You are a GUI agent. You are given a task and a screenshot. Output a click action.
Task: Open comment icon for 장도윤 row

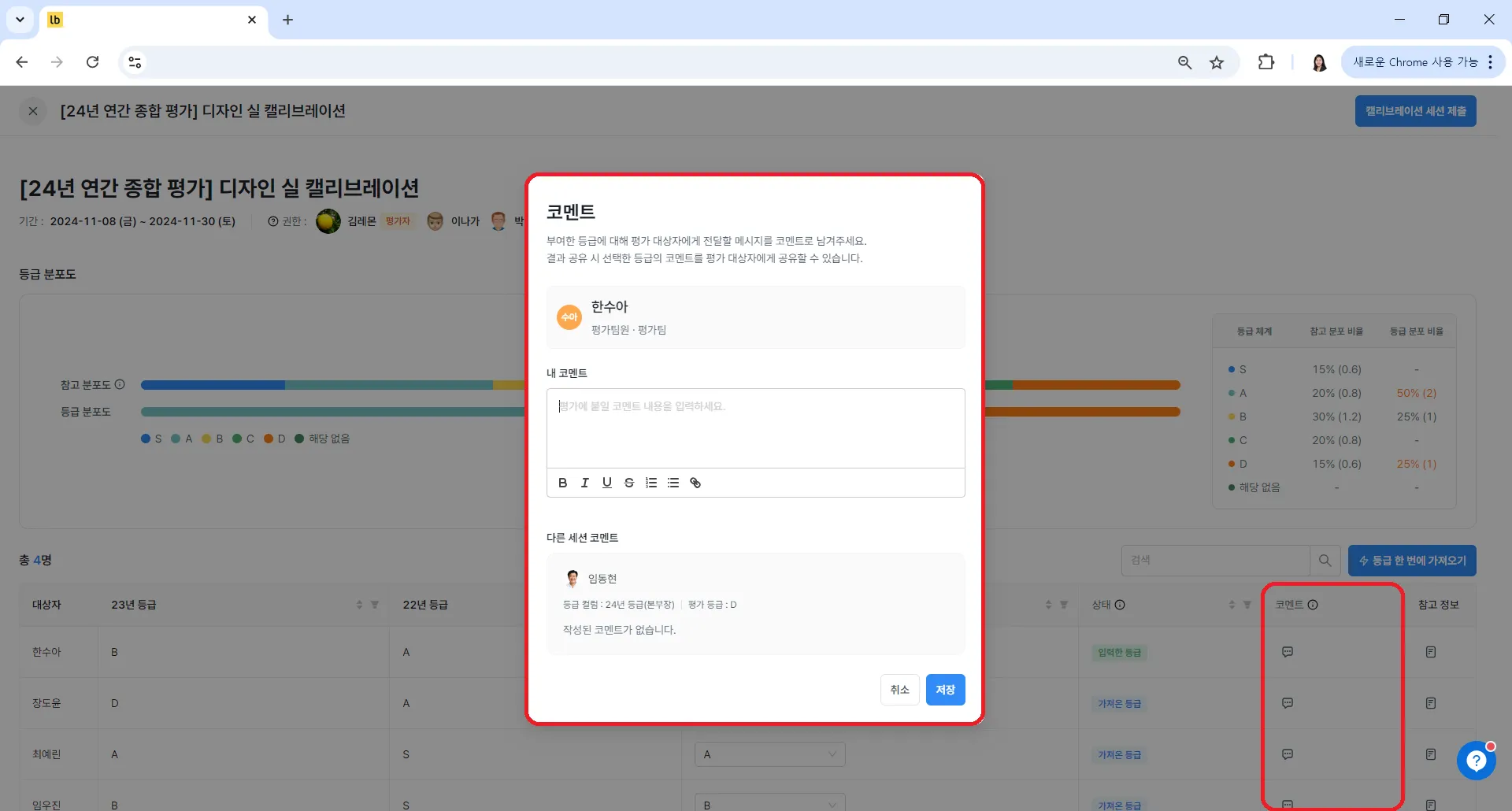(1288, 703)
